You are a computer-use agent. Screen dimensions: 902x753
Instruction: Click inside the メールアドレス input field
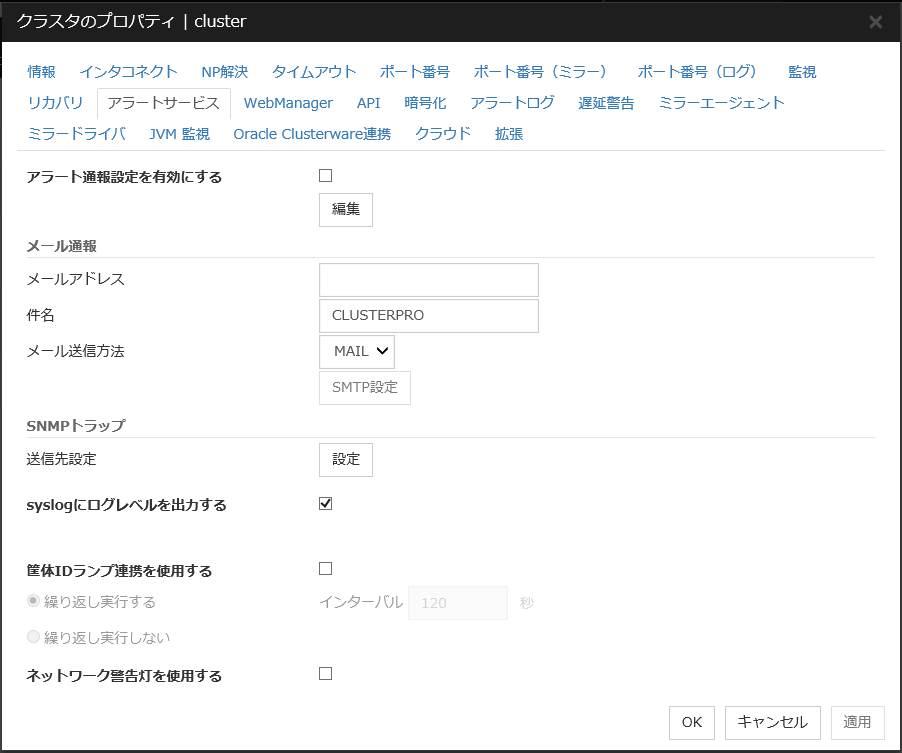pyautogui.click(x=428, y=279)
